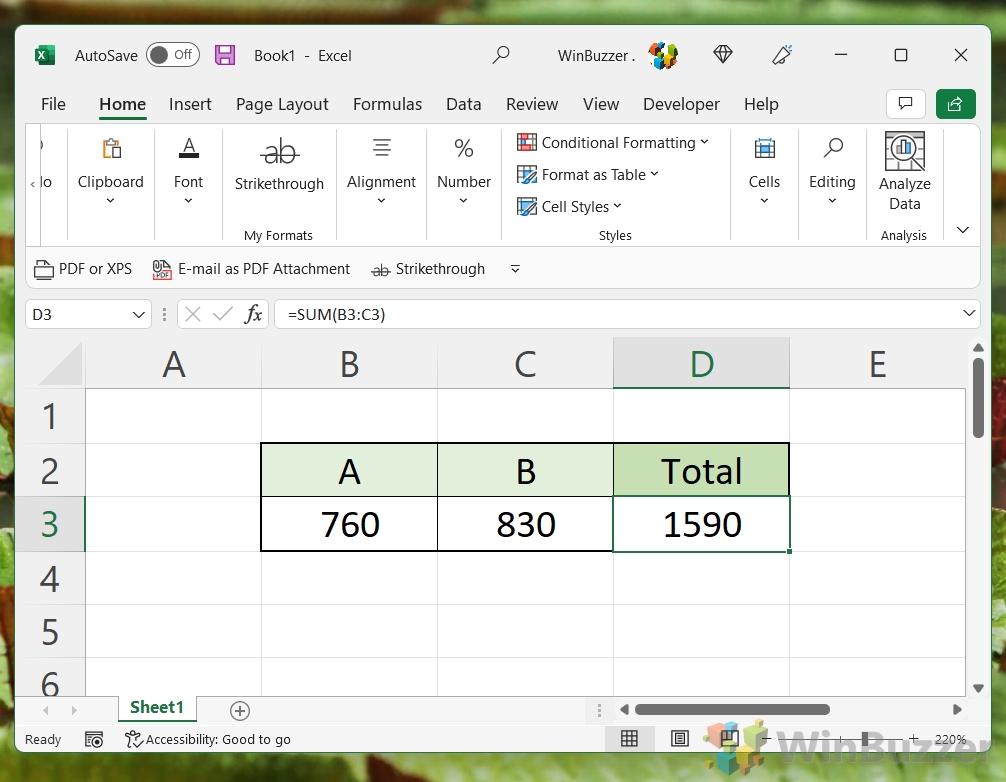The image size is (1006, 782).
Task: Click PDF or XPS quick access button
Action: pyautogui.click(x=83, y=269)
